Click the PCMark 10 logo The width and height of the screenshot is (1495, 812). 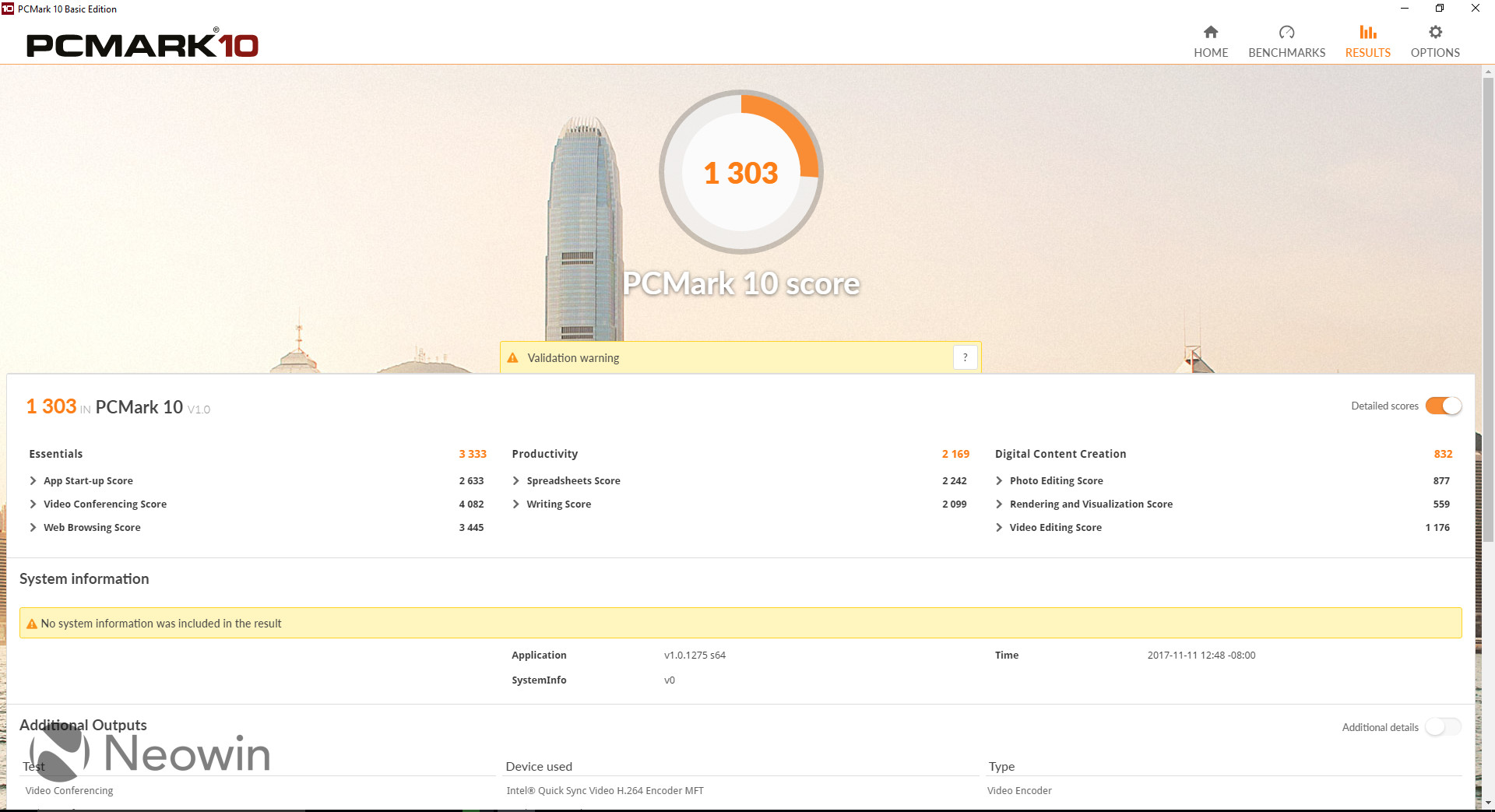point(142,44)
